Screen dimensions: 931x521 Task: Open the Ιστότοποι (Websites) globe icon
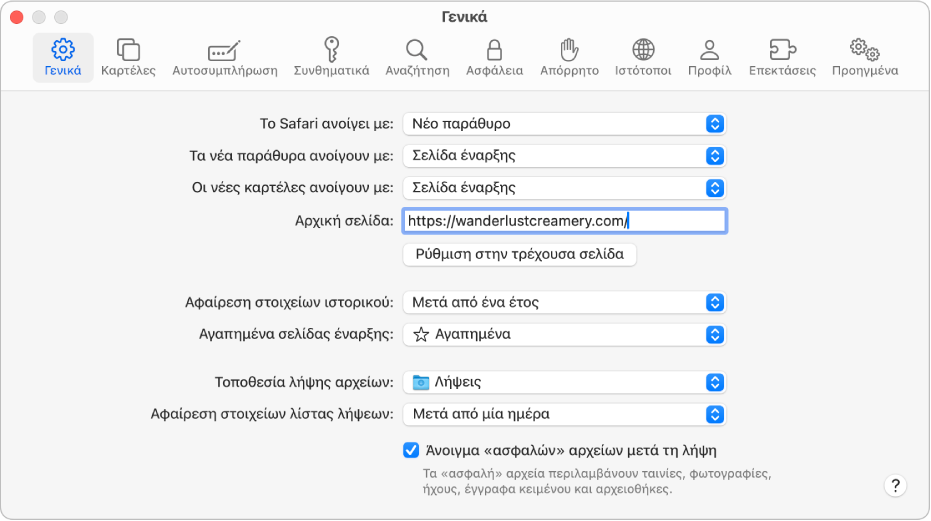[x=643, y=57]
